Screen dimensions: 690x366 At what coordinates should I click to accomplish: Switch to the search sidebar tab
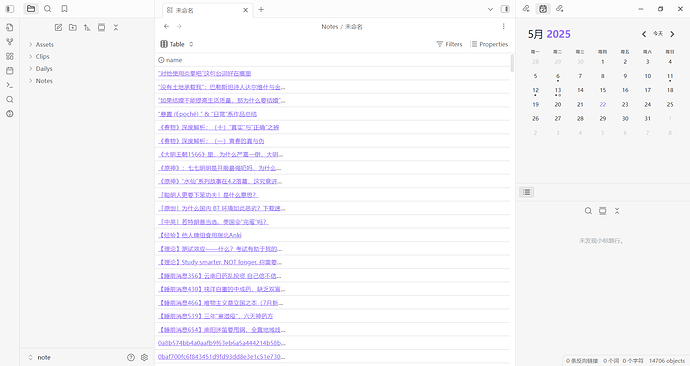pyautogui.click(x=48, y=9)
